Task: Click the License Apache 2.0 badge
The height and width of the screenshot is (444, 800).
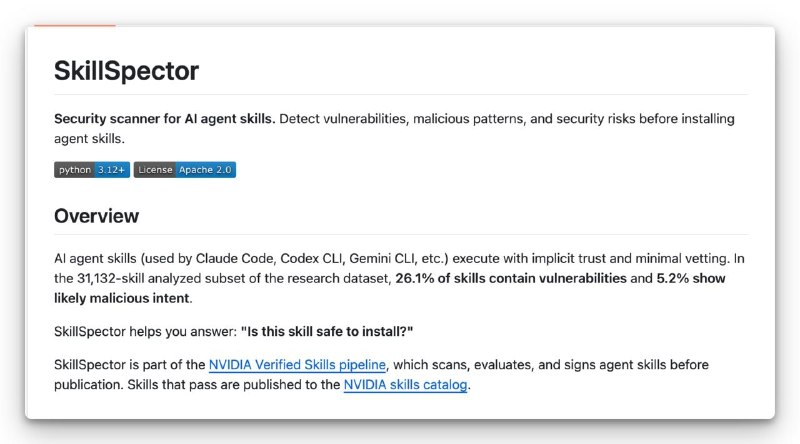Action: [185, 170]
